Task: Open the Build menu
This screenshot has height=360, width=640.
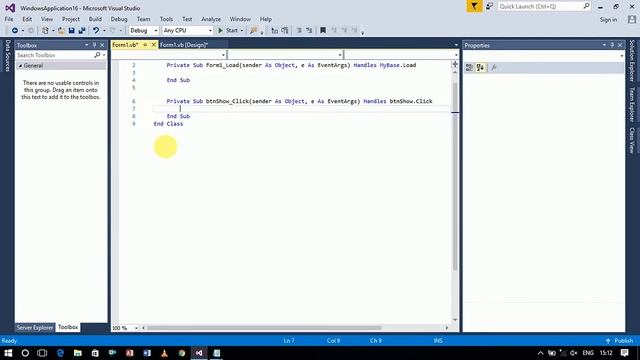Action: coord(95,19)
